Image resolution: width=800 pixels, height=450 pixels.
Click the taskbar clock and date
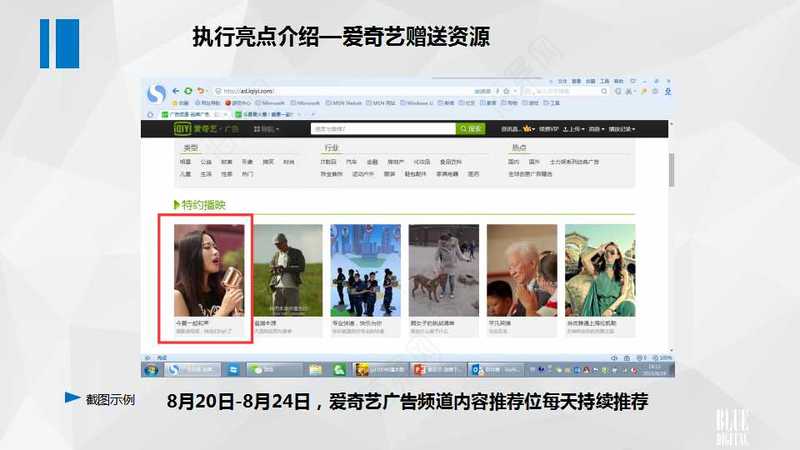(x=656, y=369)
